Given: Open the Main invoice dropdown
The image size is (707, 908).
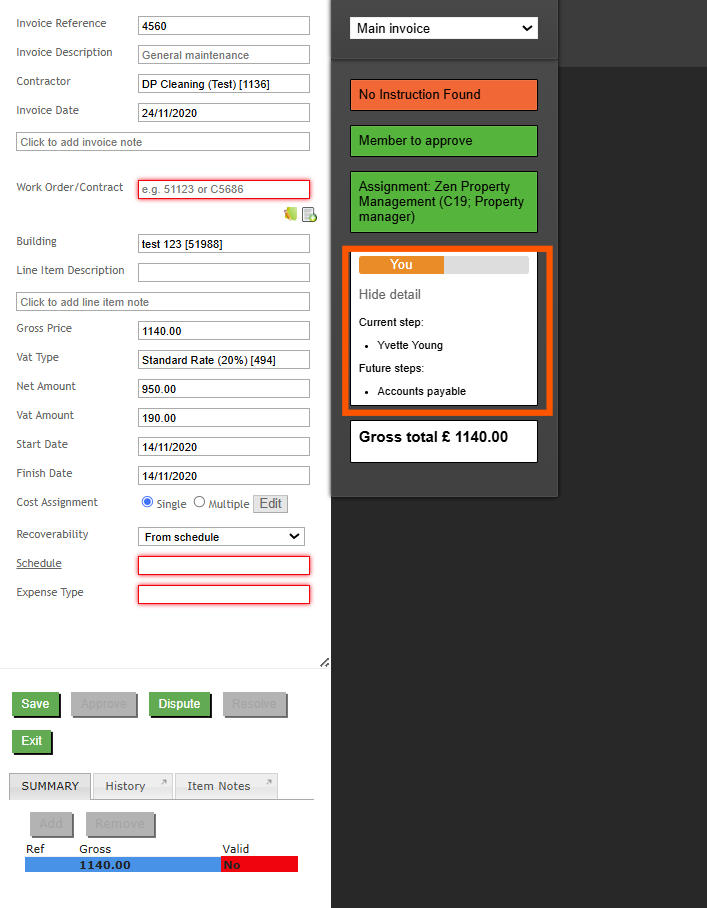Looking at the screenshot, I should 444,28.
